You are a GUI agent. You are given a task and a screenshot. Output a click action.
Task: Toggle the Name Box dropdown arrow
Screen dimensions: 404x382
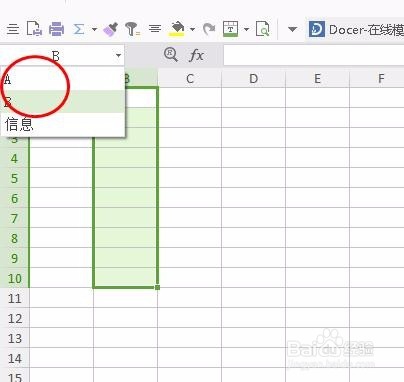[118, 55]
